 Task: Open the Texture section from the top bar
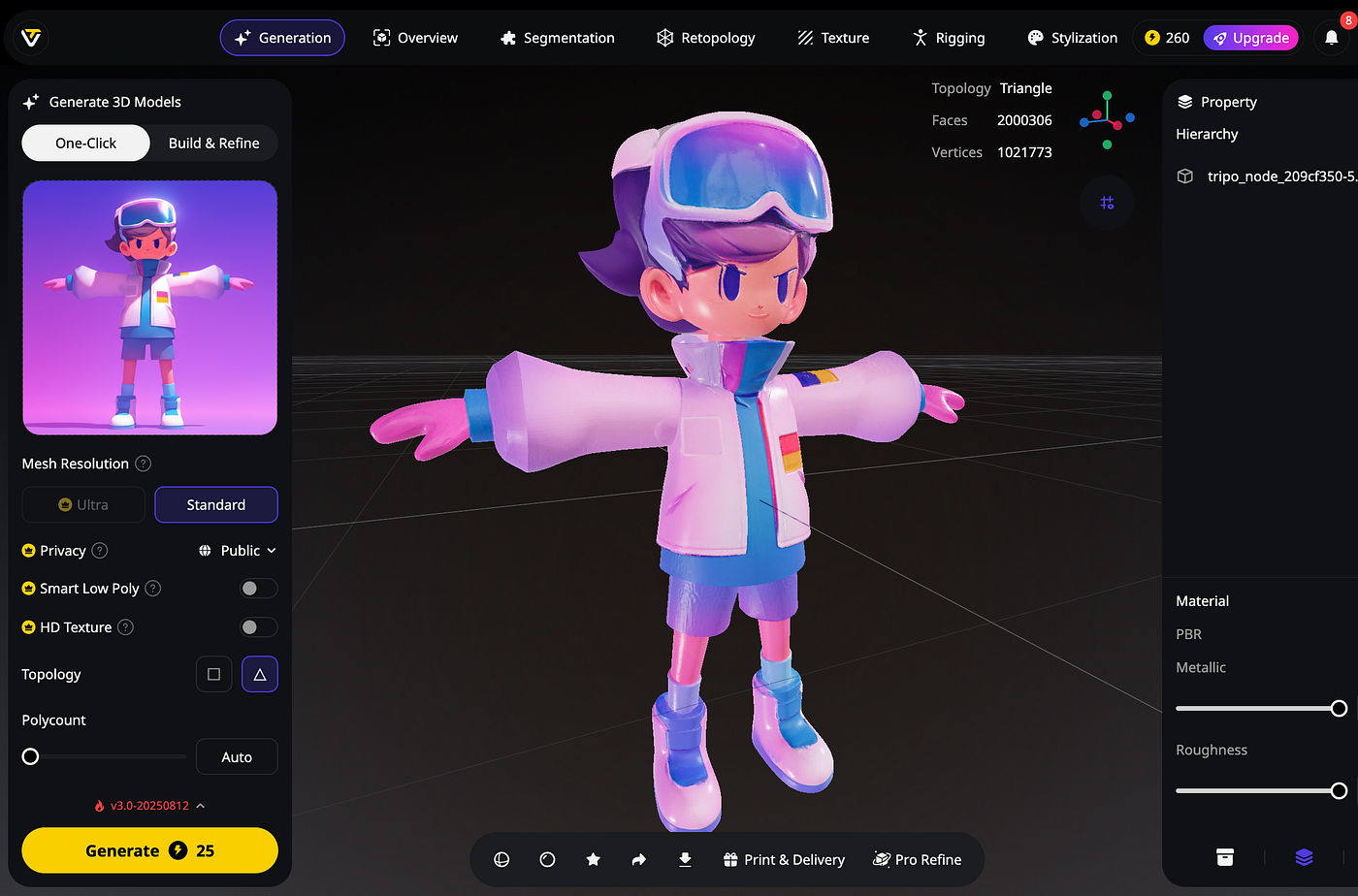(x=832, y=38)
